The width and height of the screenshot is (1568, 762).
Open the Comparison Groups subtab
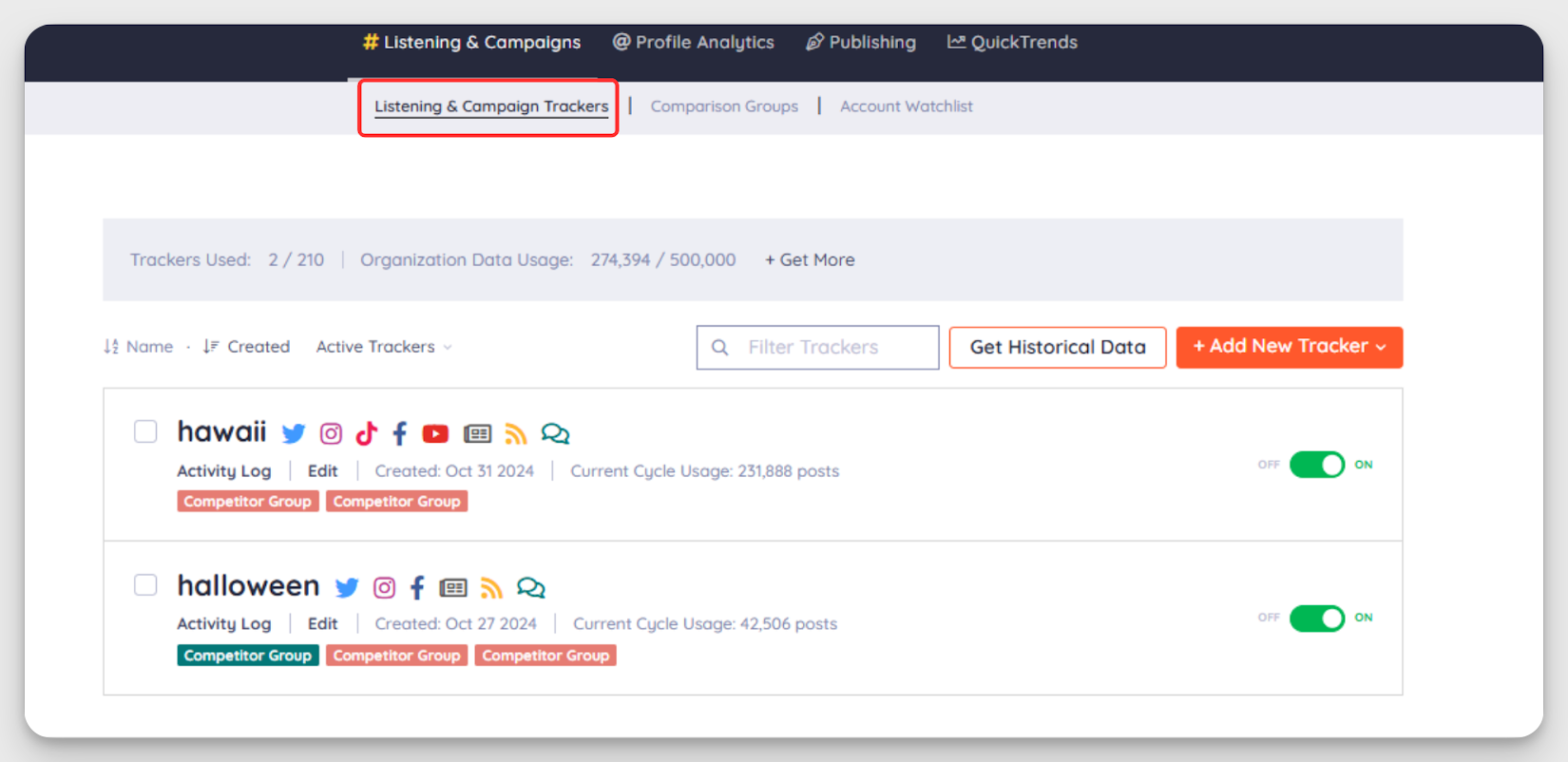click(x=724, y=106)
